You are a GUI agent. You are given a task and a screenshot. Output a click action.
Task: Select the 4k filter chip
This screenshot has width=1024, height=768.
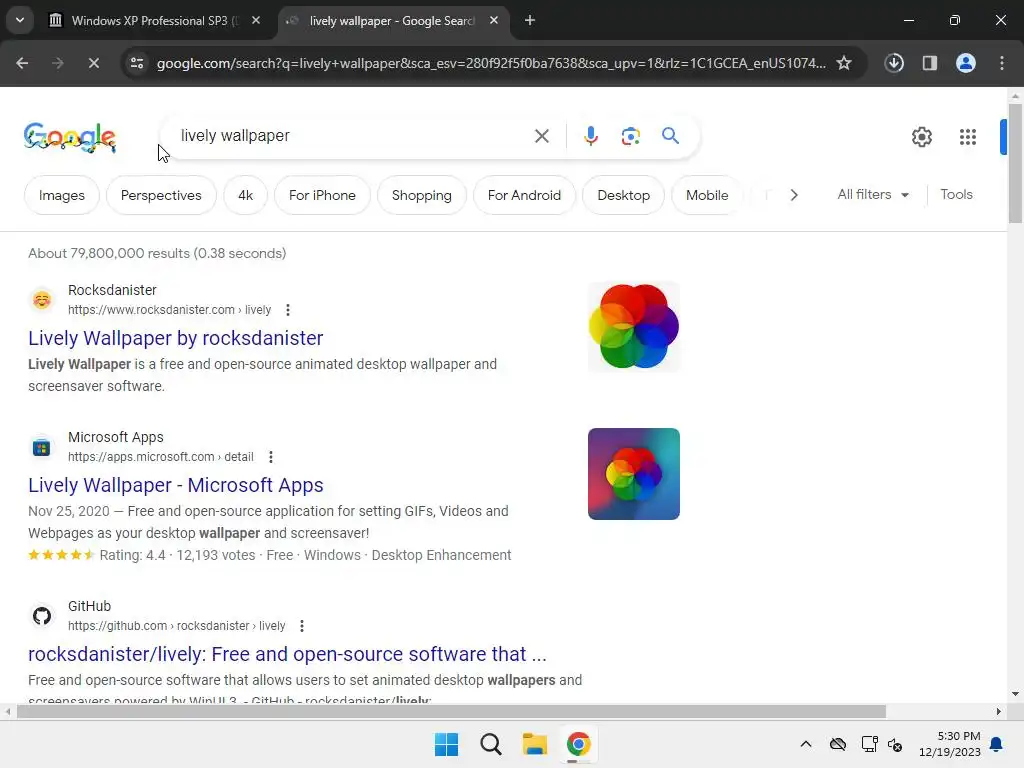pos(246,195)
